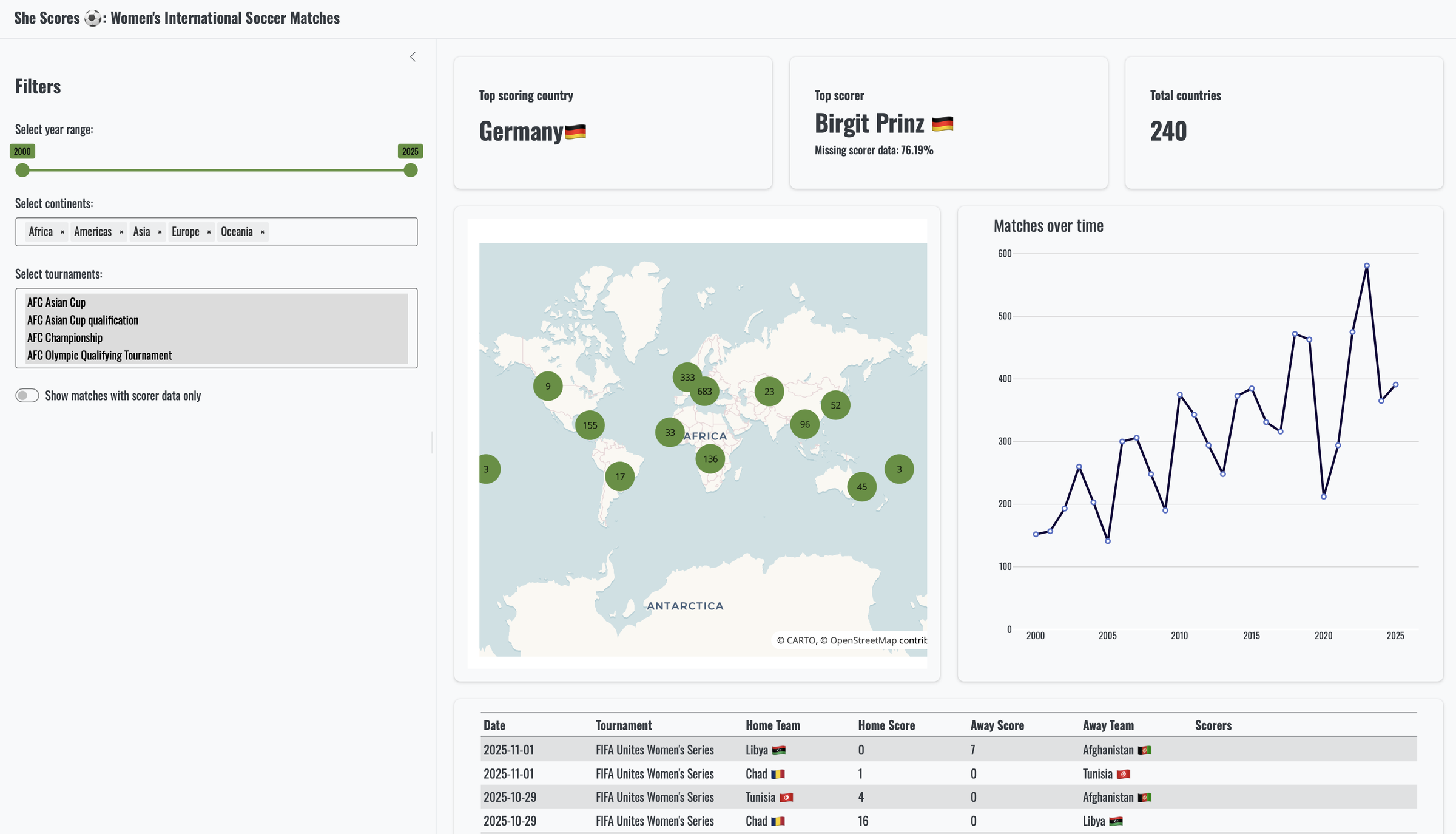Click the 2025 year slider handle
Viewport: 1456px width, 834px height.
tap(411, 171)
